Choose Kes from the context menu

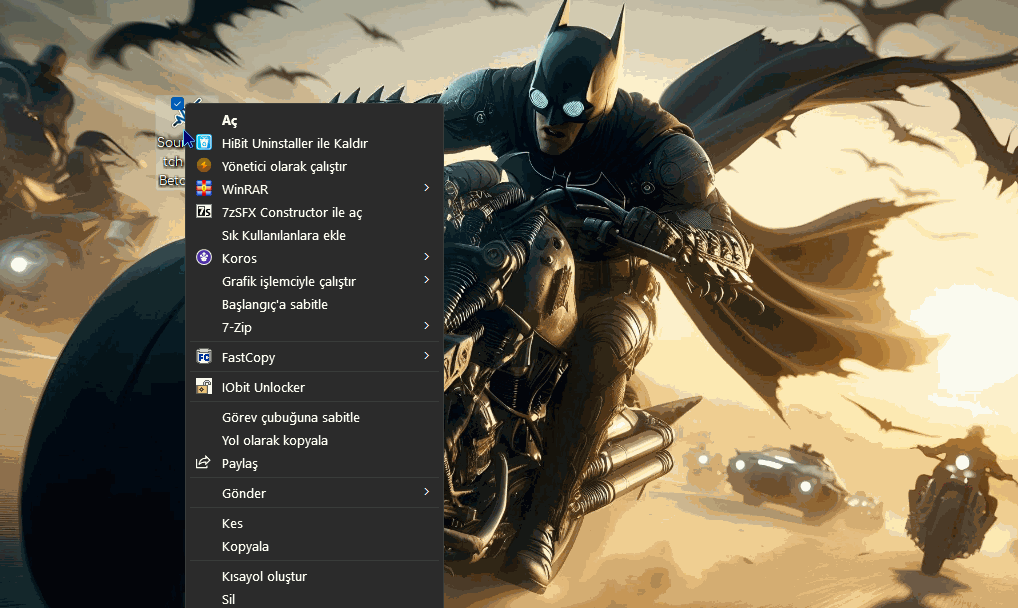click(x=315, y=524)
